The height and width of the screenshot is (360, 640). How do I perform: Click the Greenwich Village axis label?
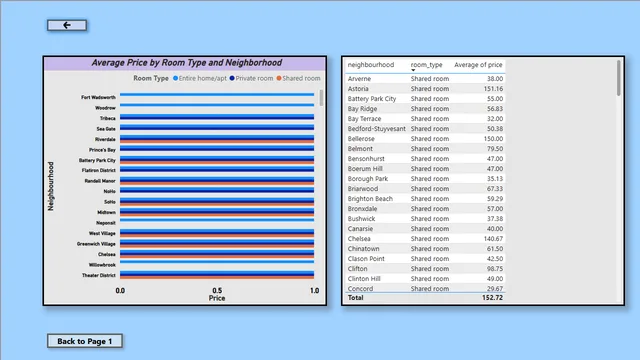point(96,244)
